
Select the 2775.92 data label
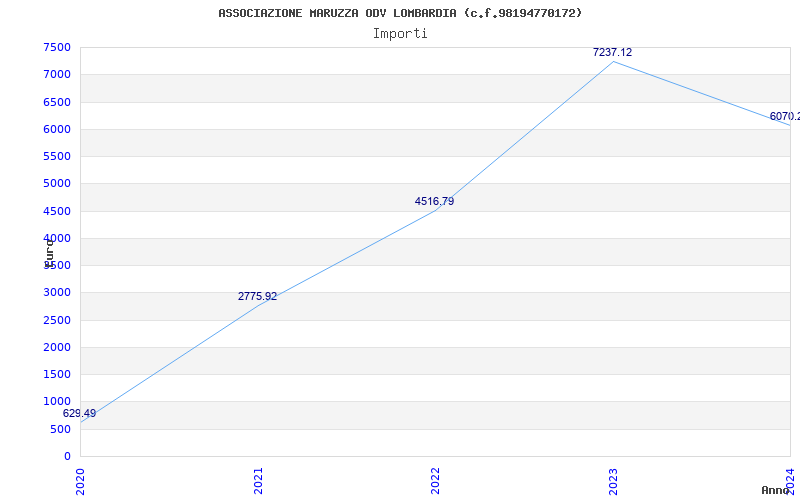coord(257,296)
